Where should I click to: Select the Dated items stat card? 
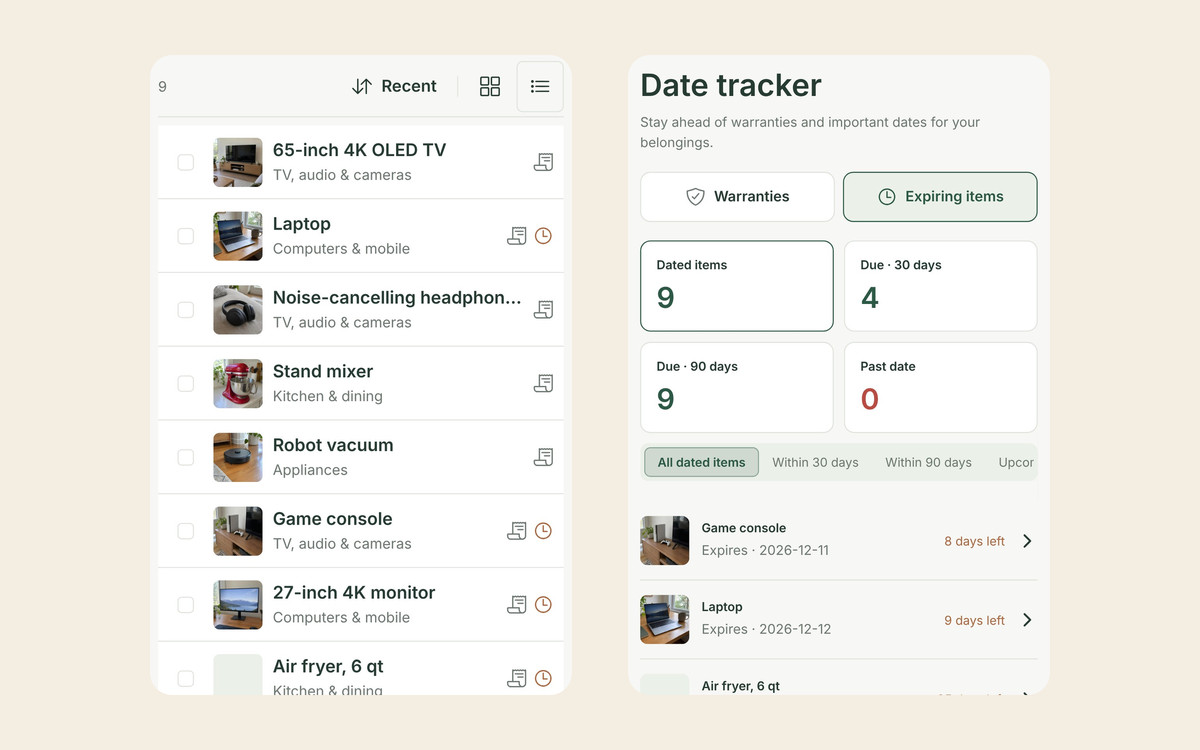[x=737, y=286]
